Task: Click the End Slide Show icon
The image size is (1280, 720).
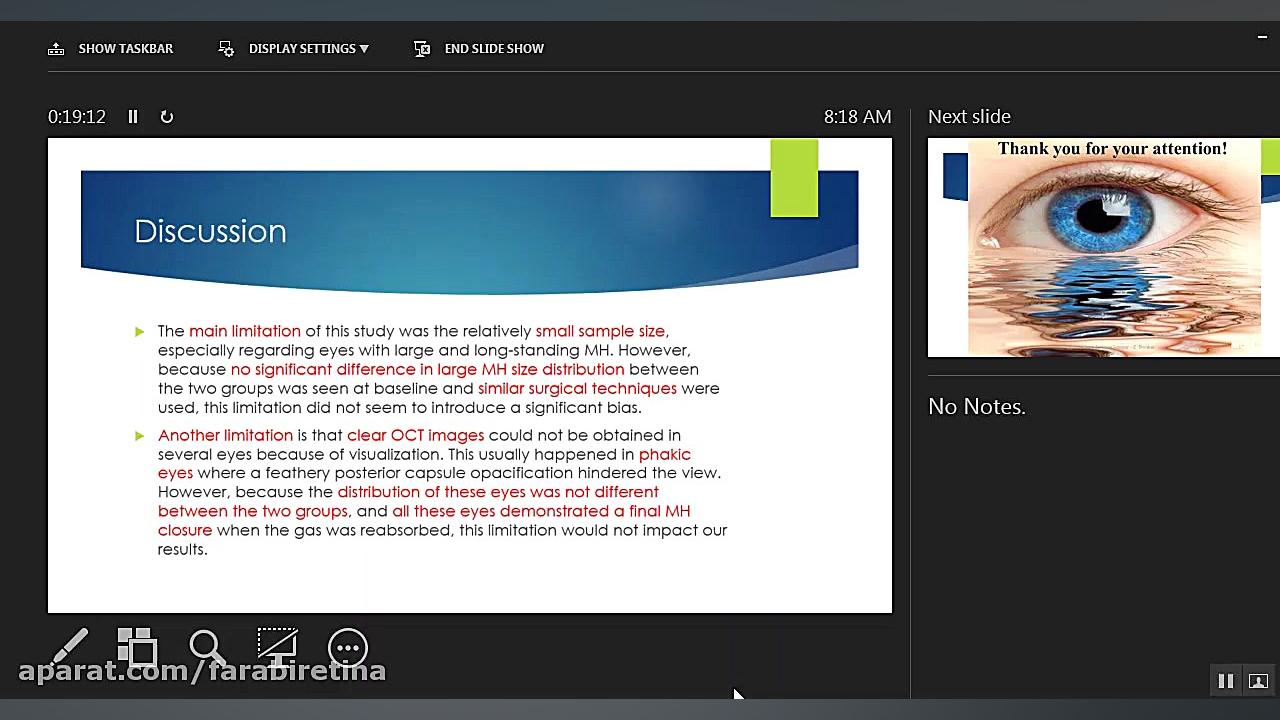Action: pyautogui.click(x=422, y=49)
